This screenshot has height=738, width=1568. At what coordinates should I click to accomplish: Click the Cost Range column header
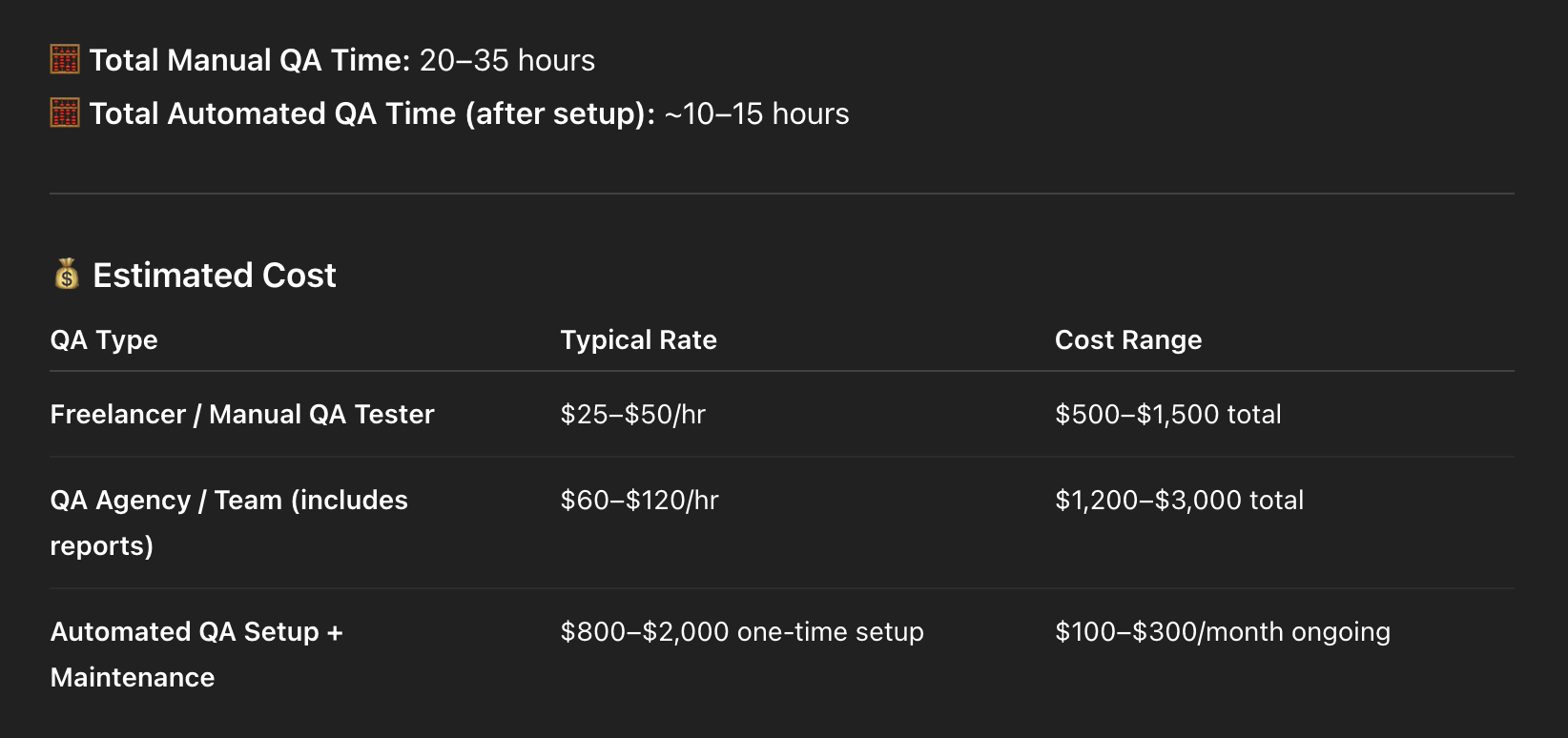1128,340
